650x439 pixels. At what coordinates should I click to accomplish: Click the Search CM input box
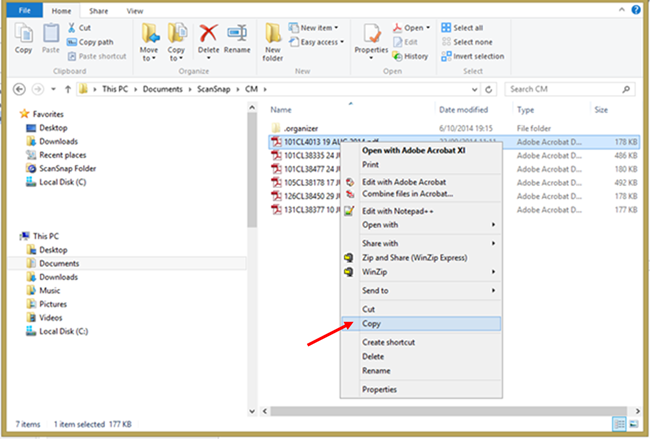pyautogui.click(x=568, y=88)
